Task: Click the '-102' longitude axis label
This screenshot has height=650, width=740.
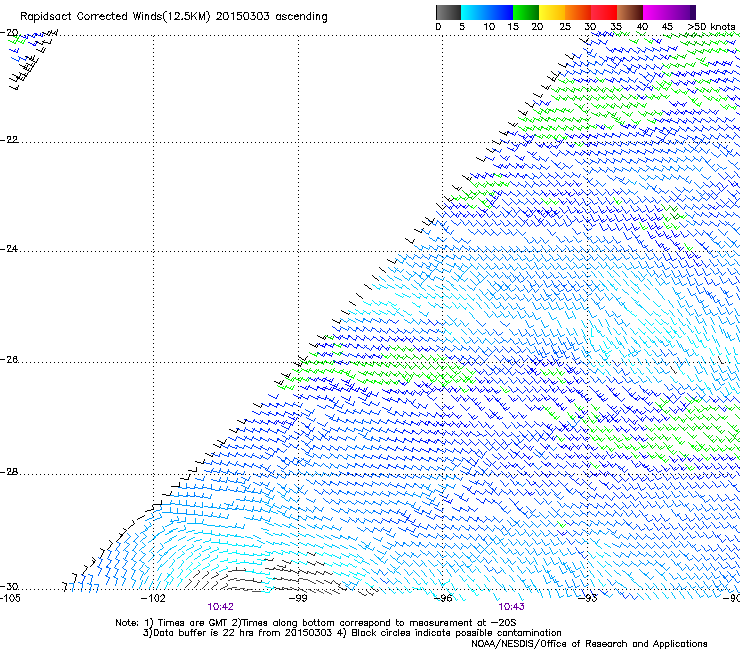Action: tap(153, 598)
